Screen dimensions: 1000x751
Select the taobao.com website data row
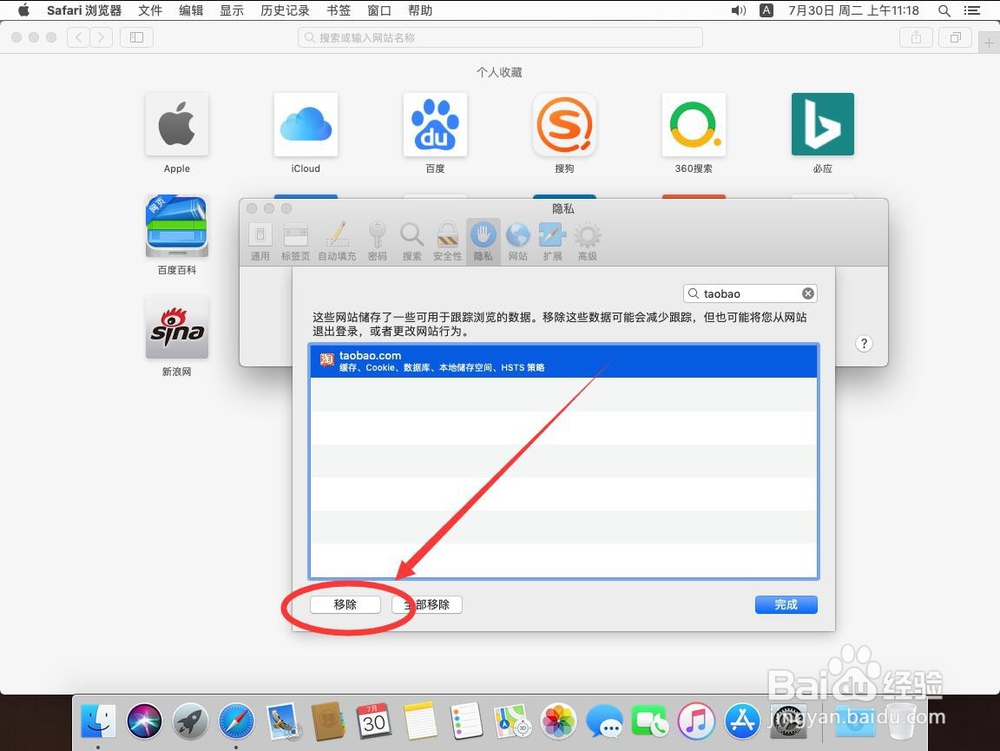point(563,361)
